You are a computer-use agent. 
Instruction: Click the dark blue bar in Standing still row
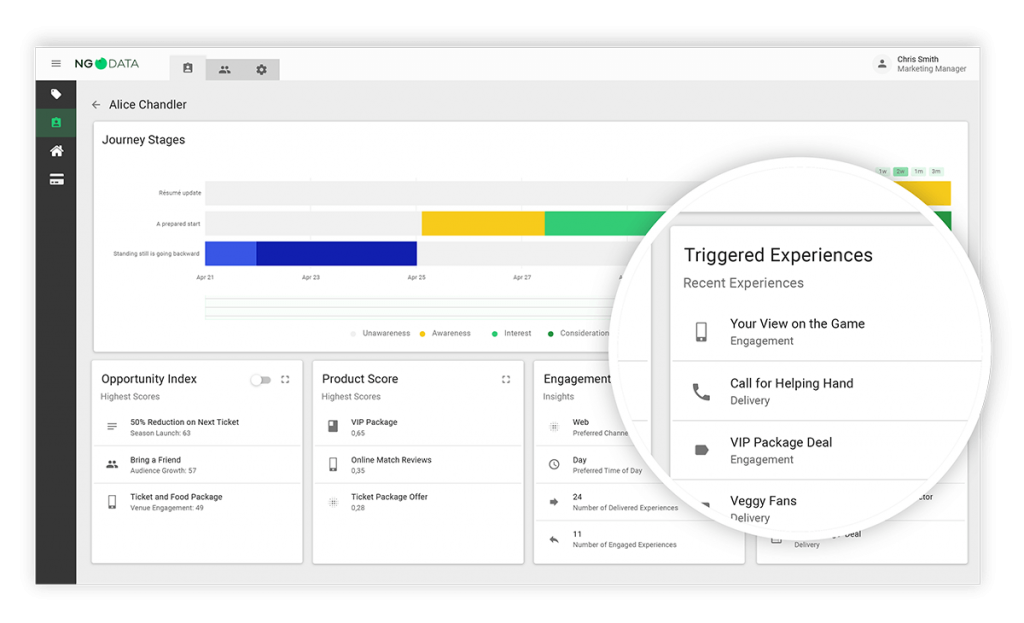pyautogui.click(x=336, y=253)
